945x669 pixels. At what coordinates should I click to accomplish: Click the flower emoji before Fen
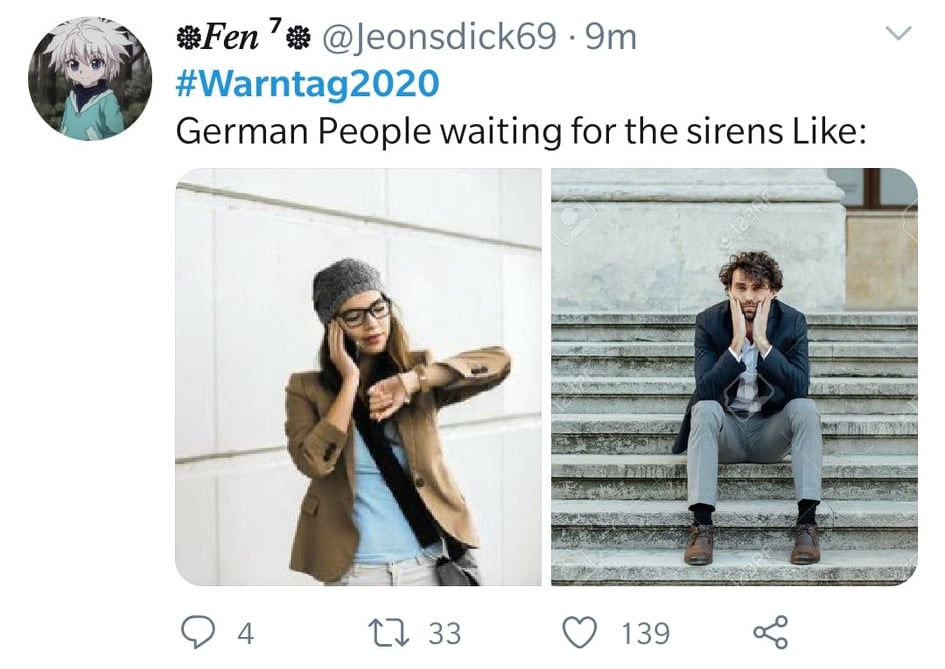(188, 38)
